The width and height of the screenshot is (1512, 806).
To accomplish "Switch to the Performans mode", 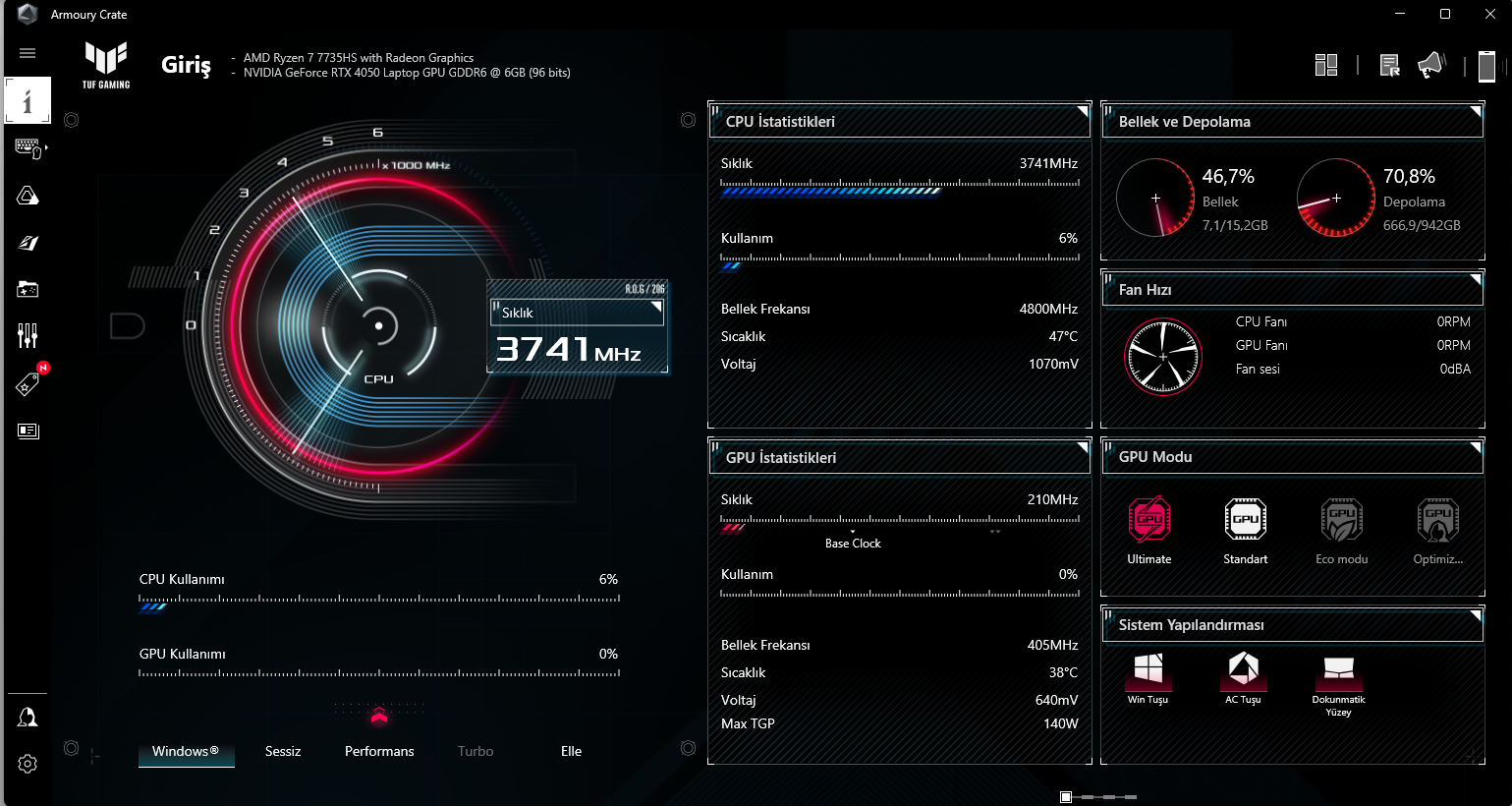I will (x=379, y=751).
